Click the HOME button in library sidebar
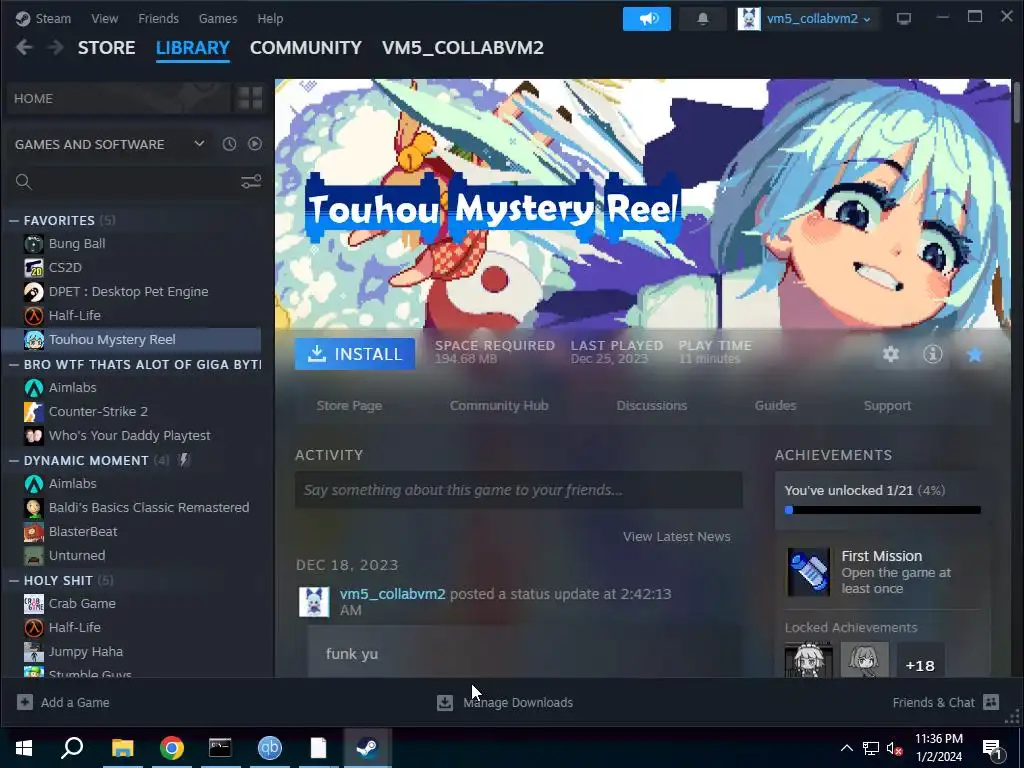This screenshot has width=1024, height=768. (x=119, y=98)
